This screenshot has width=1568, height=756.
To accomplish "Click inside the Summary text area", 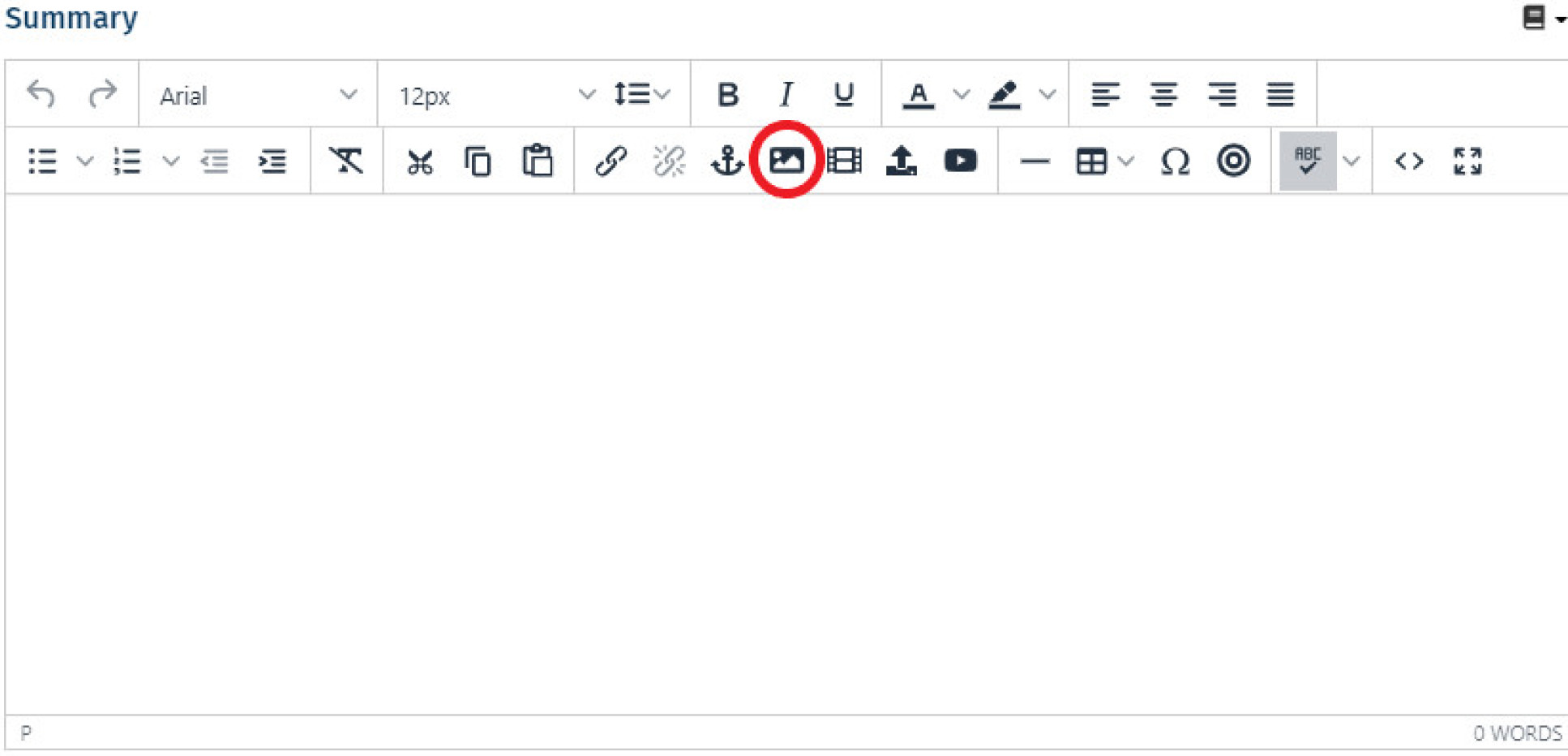I will (x=785, y=454).
